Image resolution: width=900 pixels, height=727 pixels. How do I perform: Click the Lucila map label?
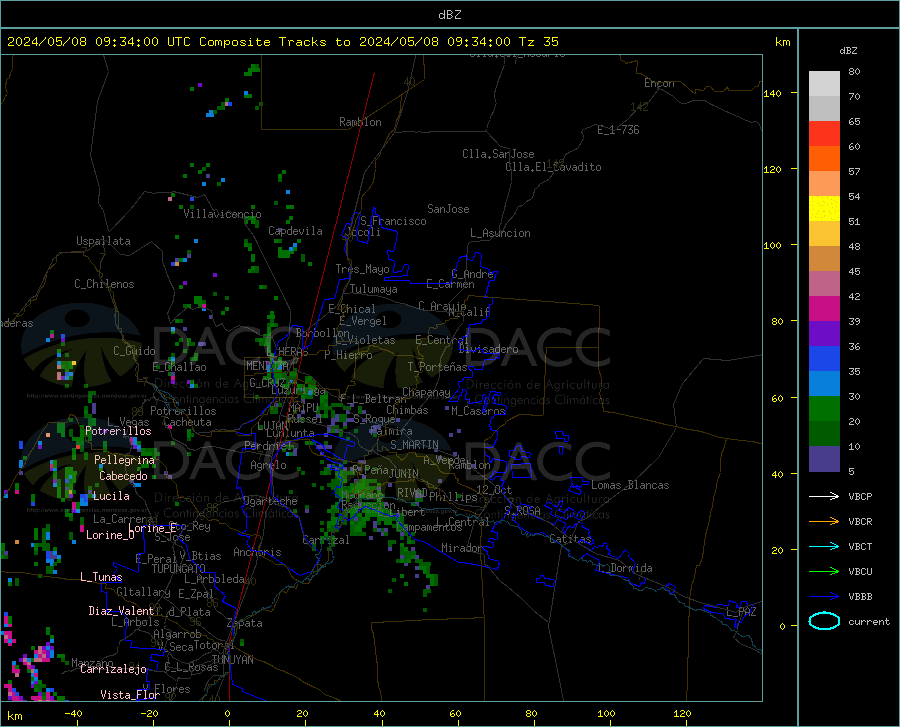click(111, 496)
